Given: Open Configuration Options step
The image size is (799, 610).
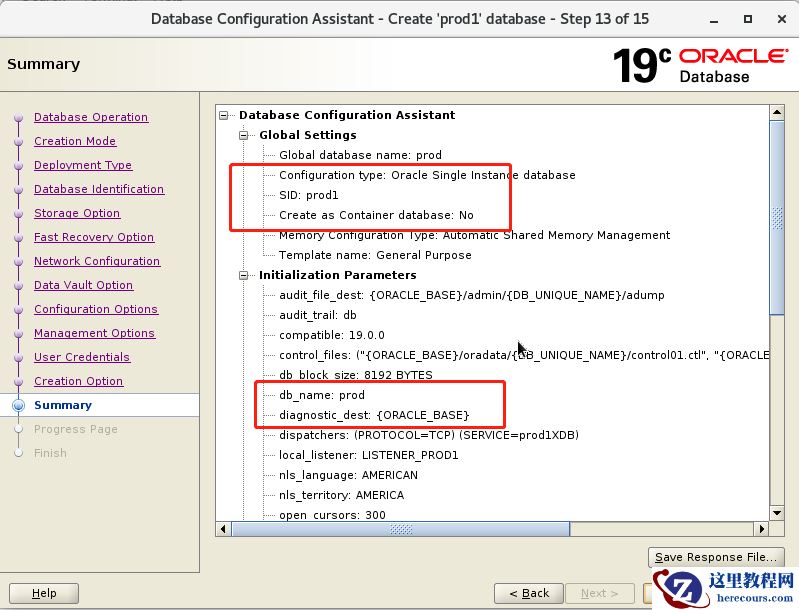Looking at the screenshot, I should tap(96, 309).
